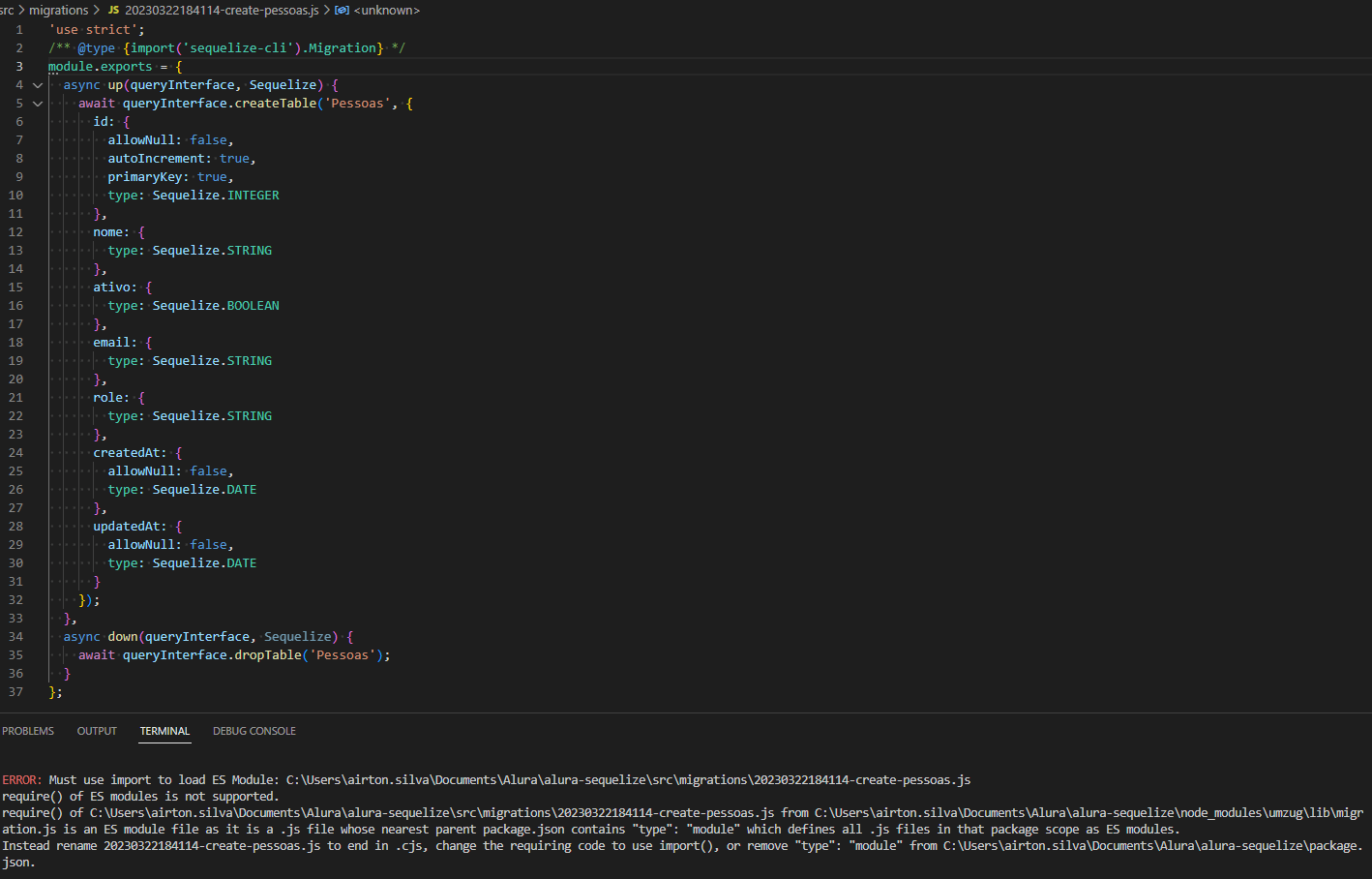Click Sequelize.BOOLEAN on line 16
The image size is (1372, 879).
[216, 306]
